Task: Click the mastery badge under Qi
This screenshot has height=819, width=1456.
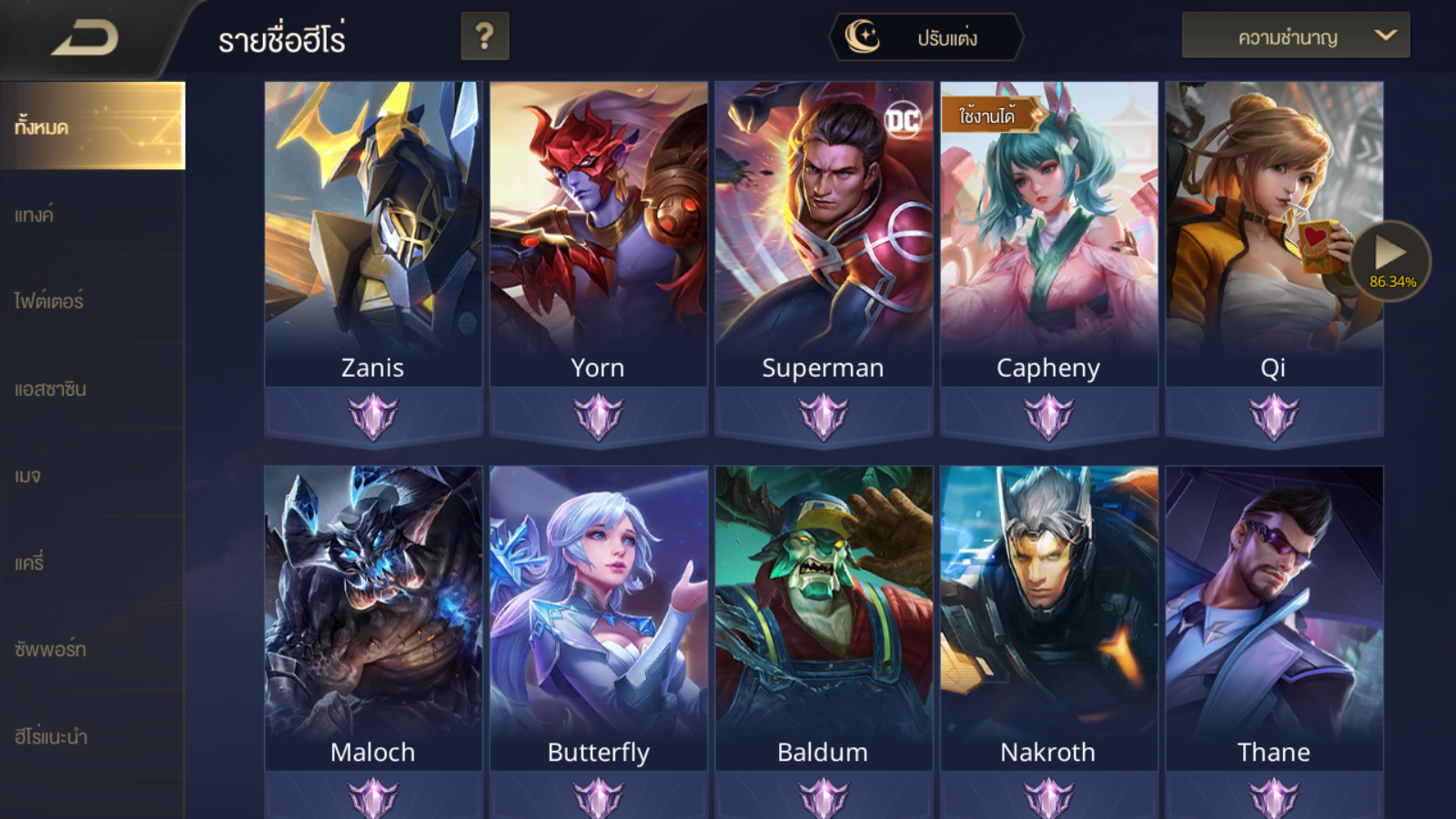Action: point(1274,417)
